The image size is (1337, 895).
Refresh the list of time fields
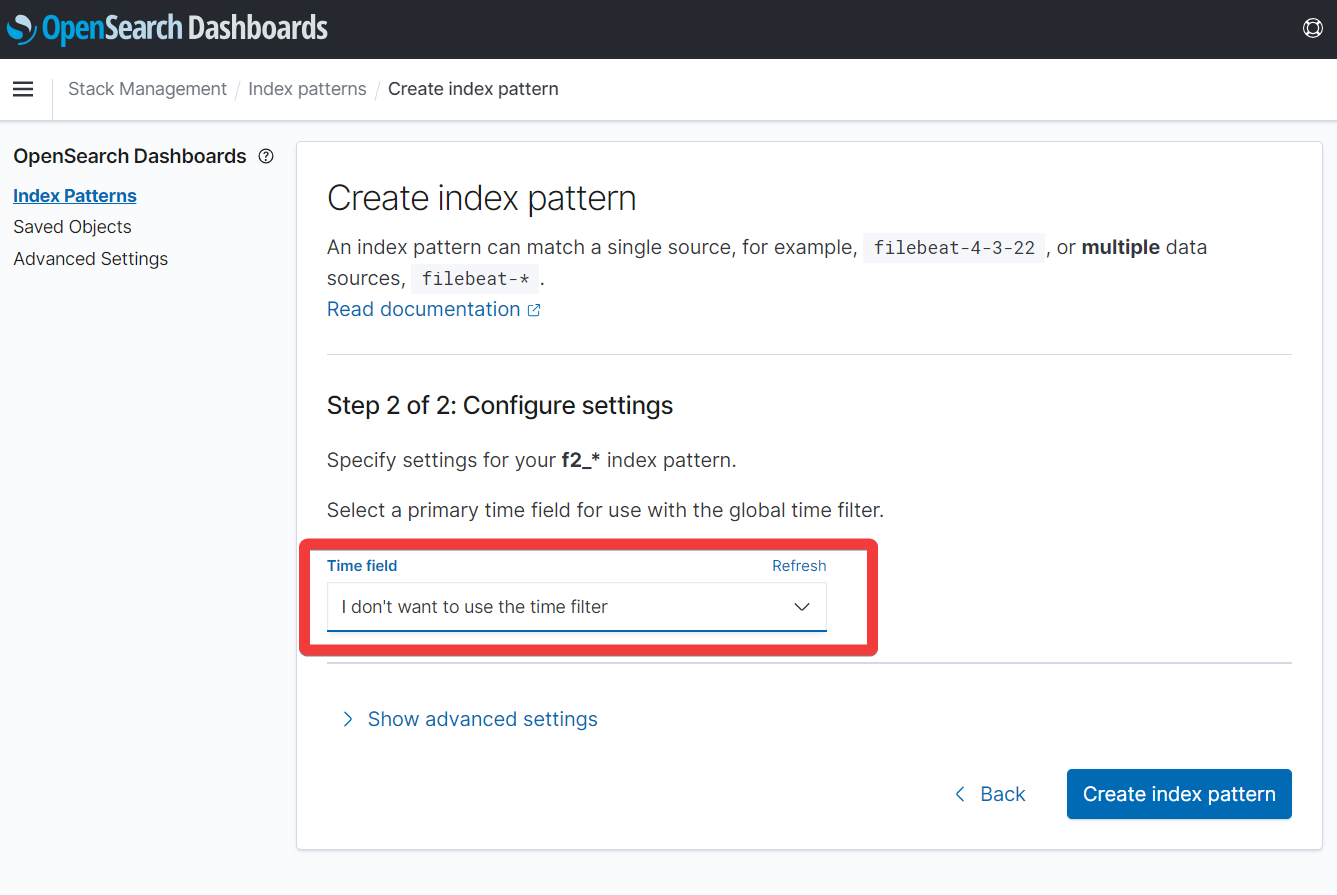798,565
